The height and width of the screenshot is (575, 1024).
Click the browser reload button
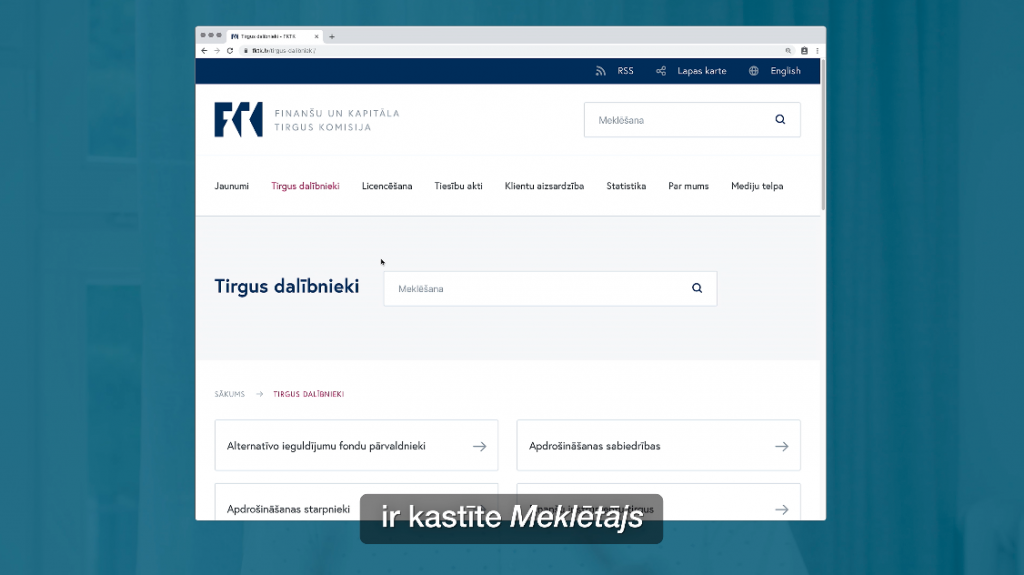(230, 50)
